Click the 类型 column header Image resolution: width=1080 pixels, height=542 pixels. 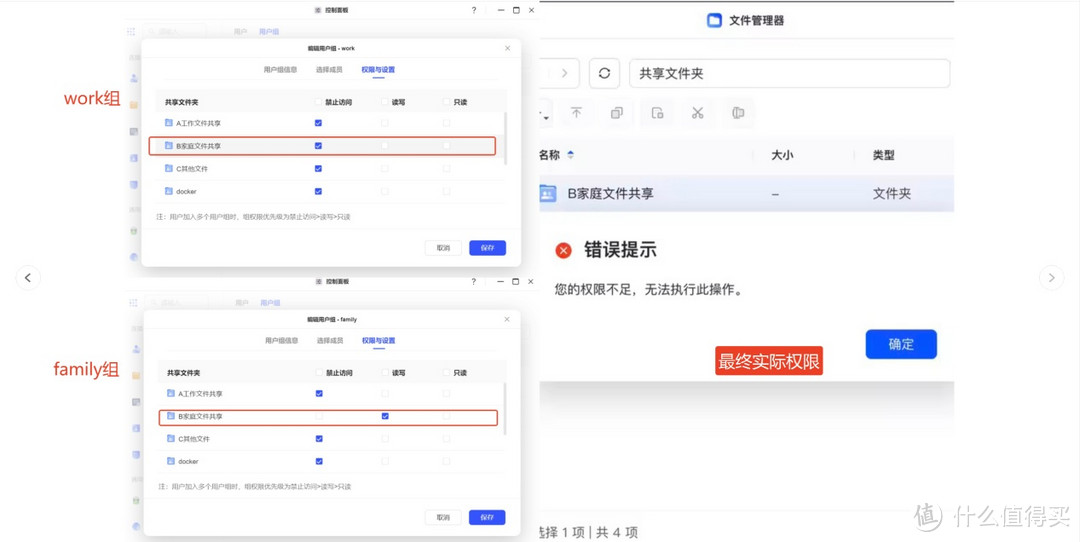tap(883, 155)
